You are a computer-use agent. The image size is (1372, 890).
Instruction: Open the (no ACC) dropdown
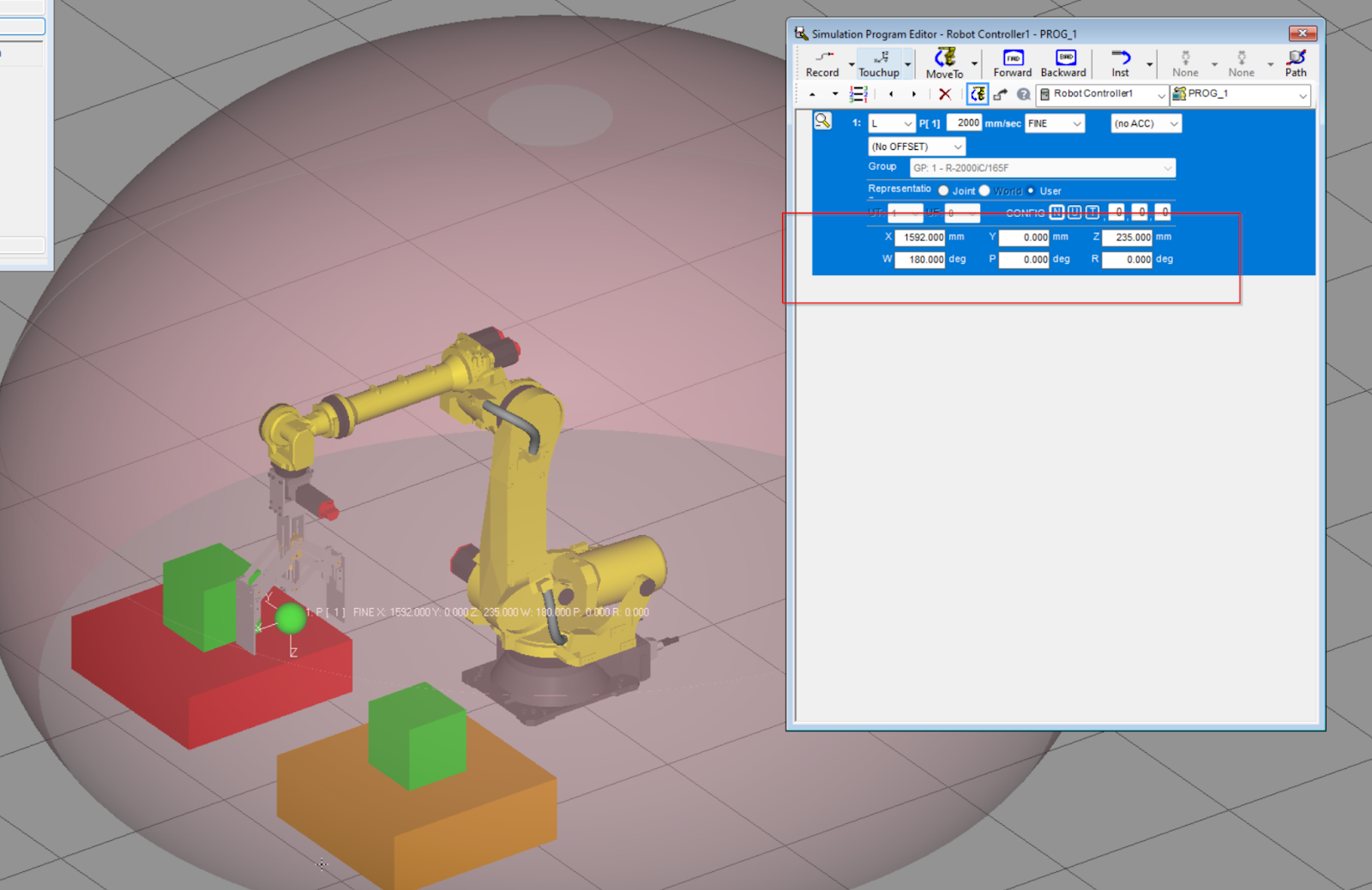point(1146,123)
